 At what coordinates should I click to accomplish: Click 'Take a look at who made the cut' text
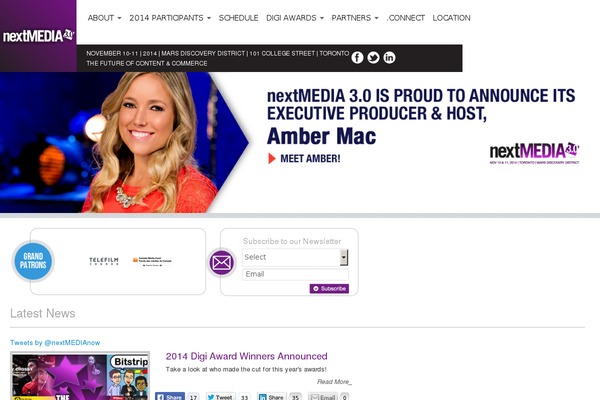tap(246, 369)
